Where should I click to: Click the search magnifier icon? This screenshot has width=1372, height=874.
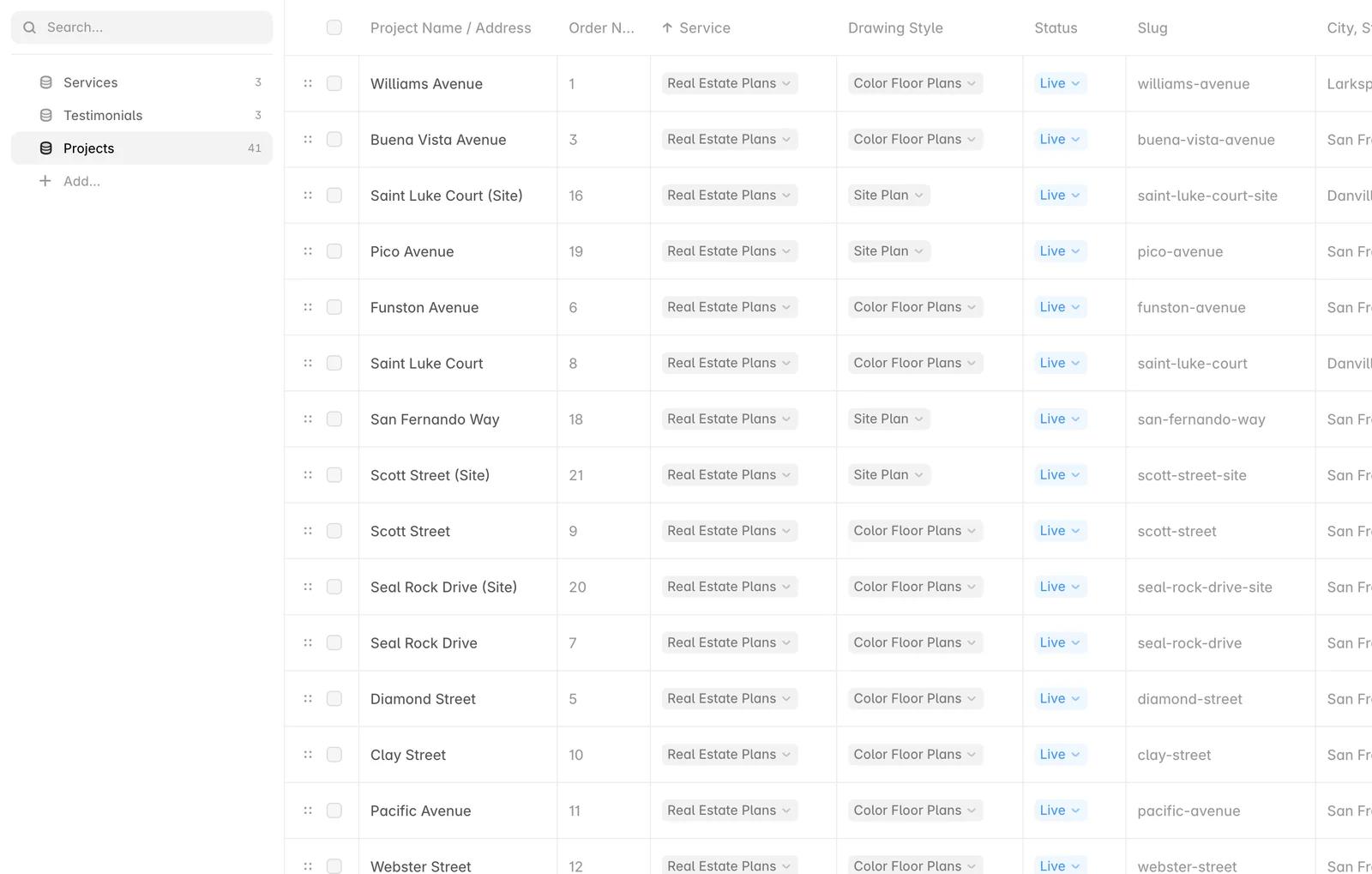coord(30,27)
